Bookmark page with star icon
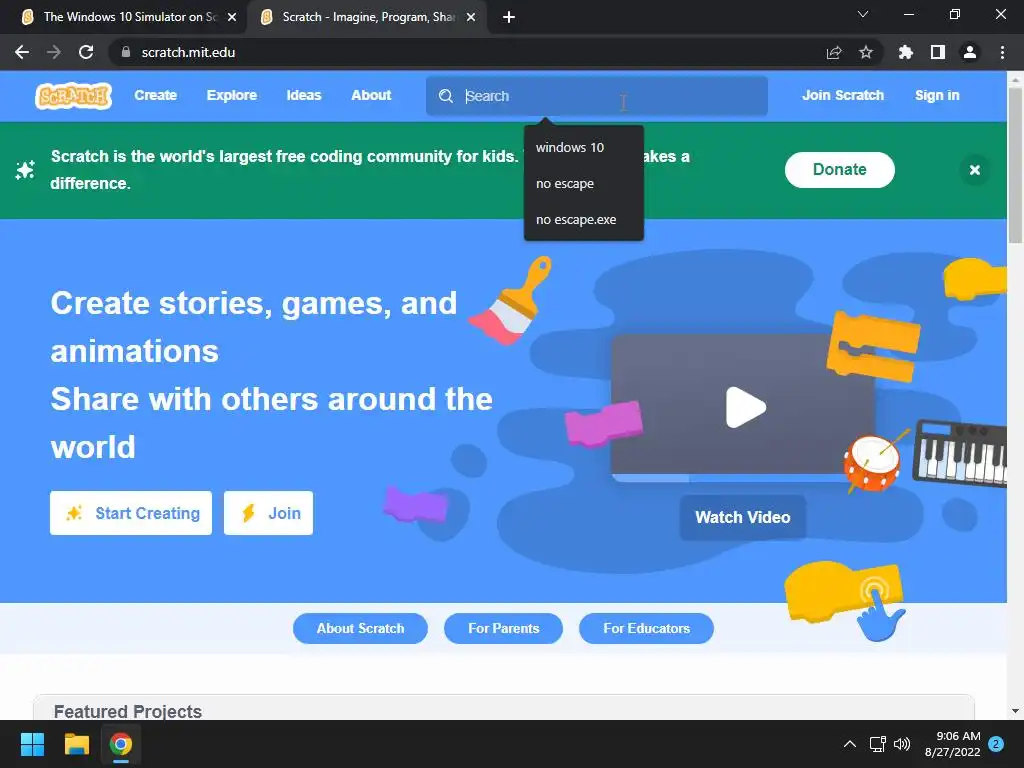1024x768 pixels. point(866,52)
